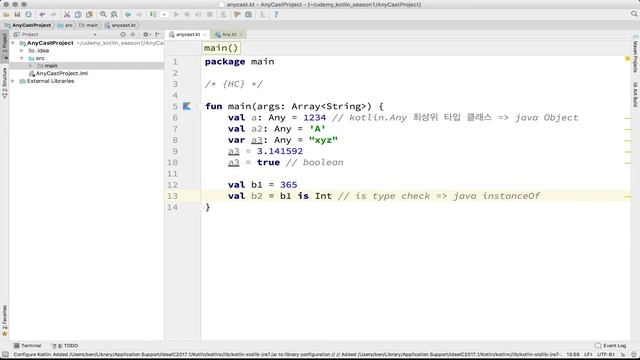This screenshot has height=360, width=640.
Task: Open the Favorites side tool tab
Action: click(x=4, y=320)
